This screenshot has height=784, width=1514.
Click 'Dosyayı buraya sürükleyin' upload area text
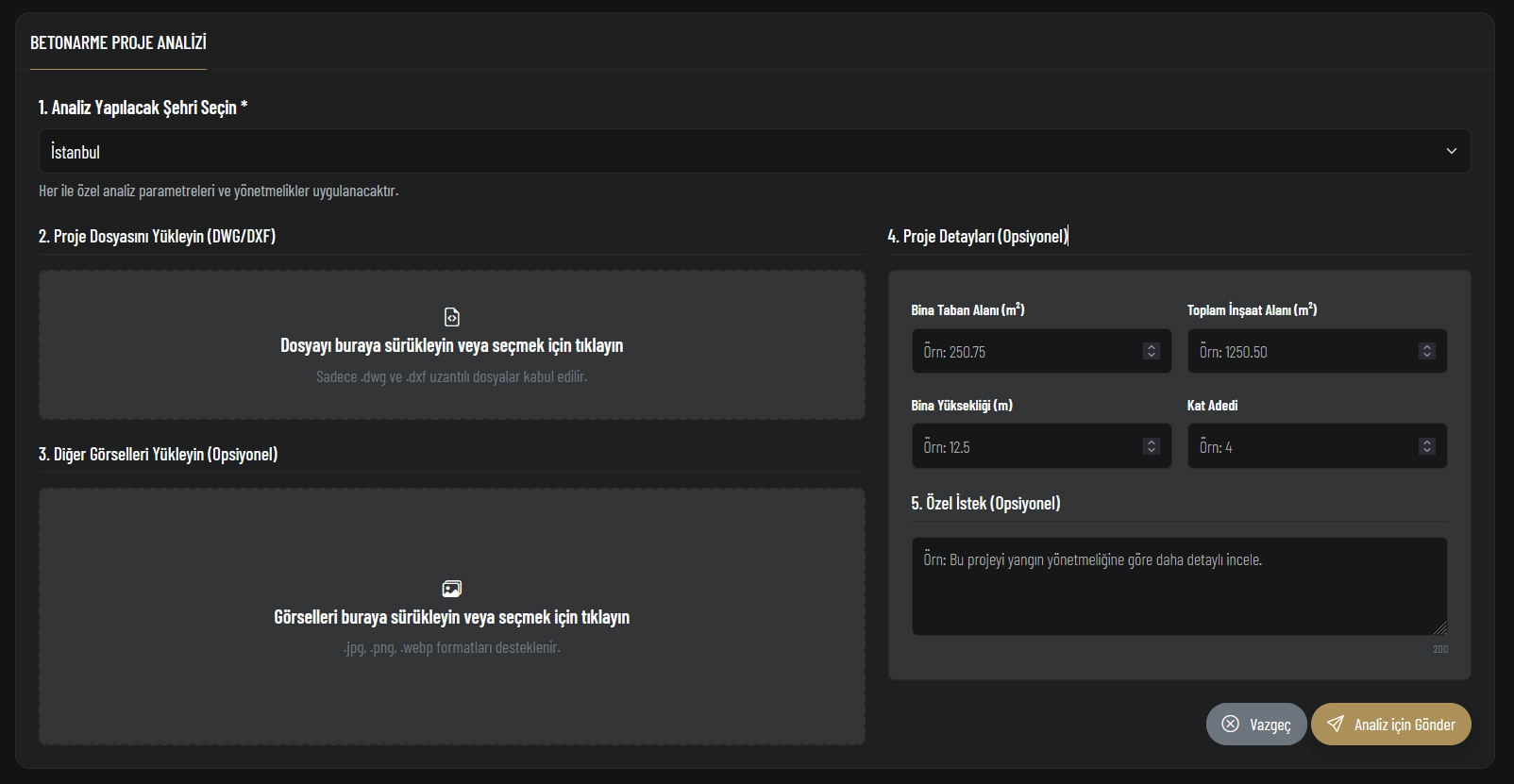point(451,345)
